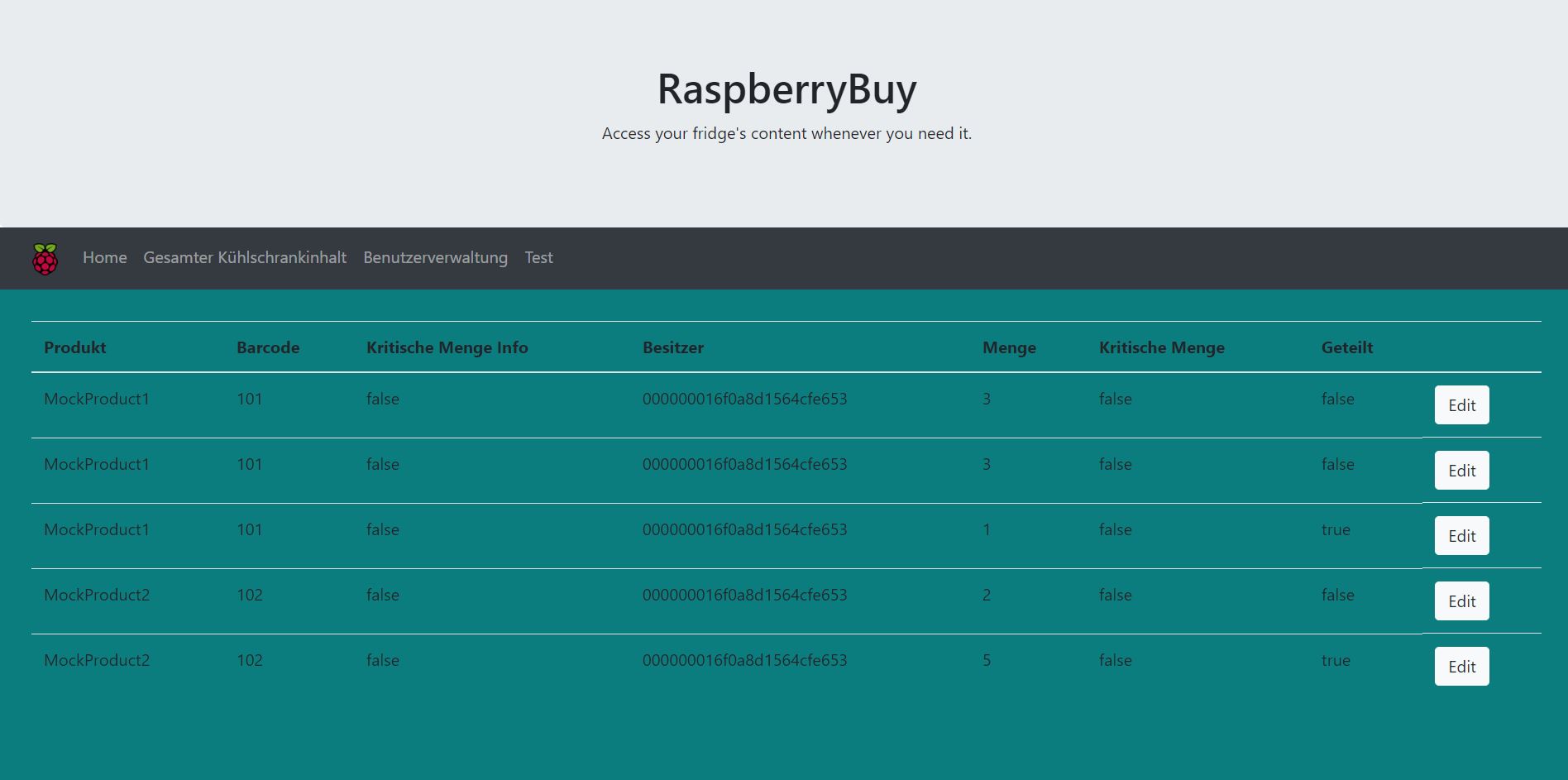Screen dimensions: 1568x780
Task: Edit MockProduct2 row with Menge 2
Action: pos(1461,601)
